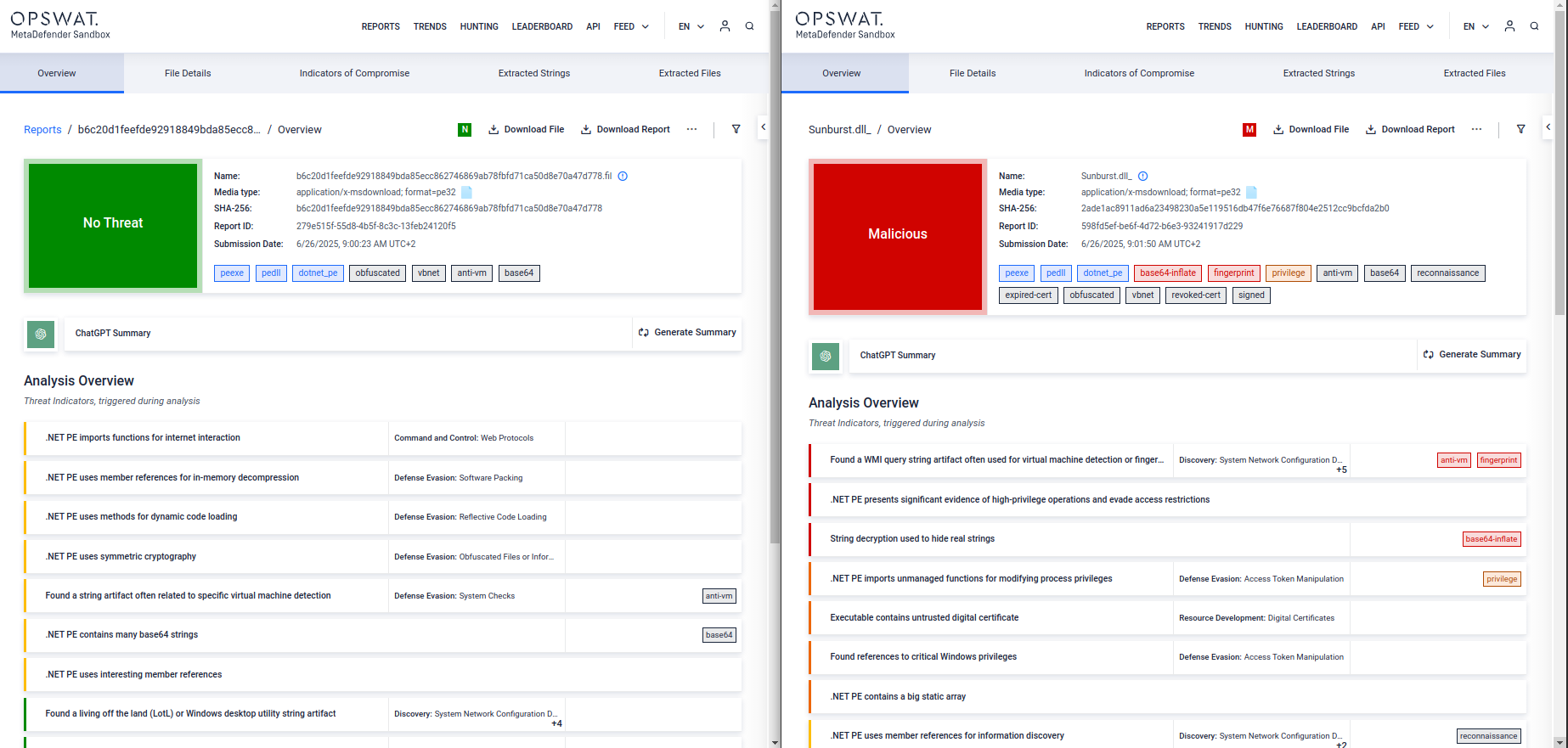The width and height of the screenshot is (1568, 748).
Task: Click revoked-cert tag in right window
Action: (x=1196, y=295)
